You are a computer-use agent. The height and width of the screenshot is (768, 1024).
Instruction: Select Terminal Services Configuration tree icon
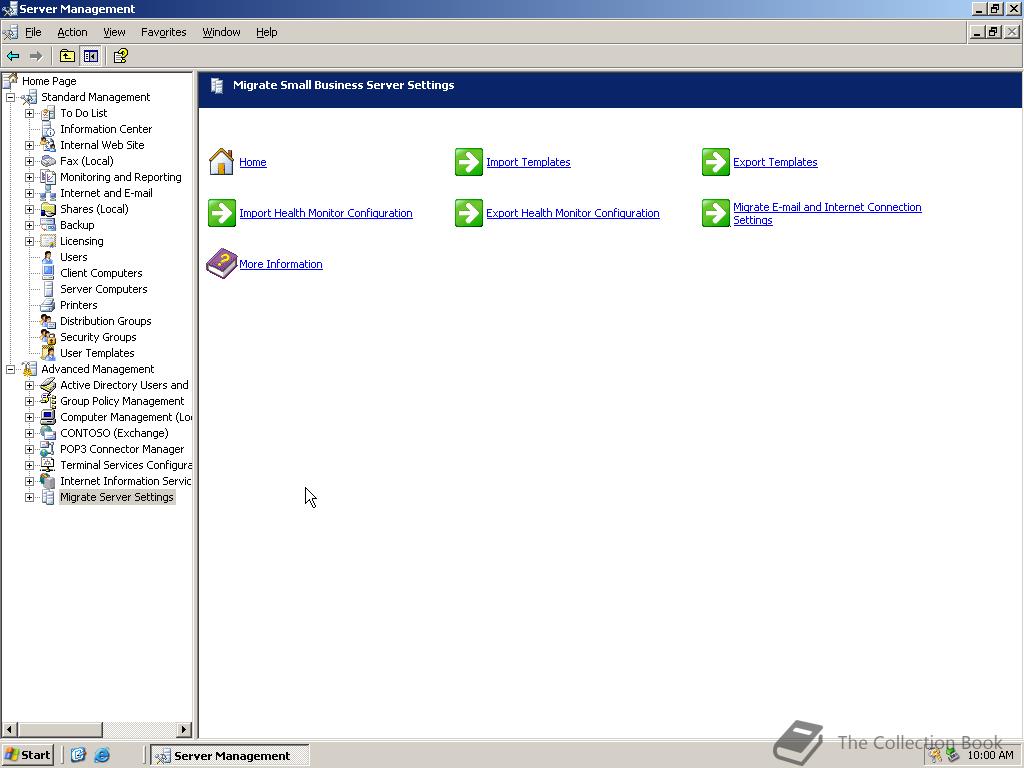tap(48, 465)
